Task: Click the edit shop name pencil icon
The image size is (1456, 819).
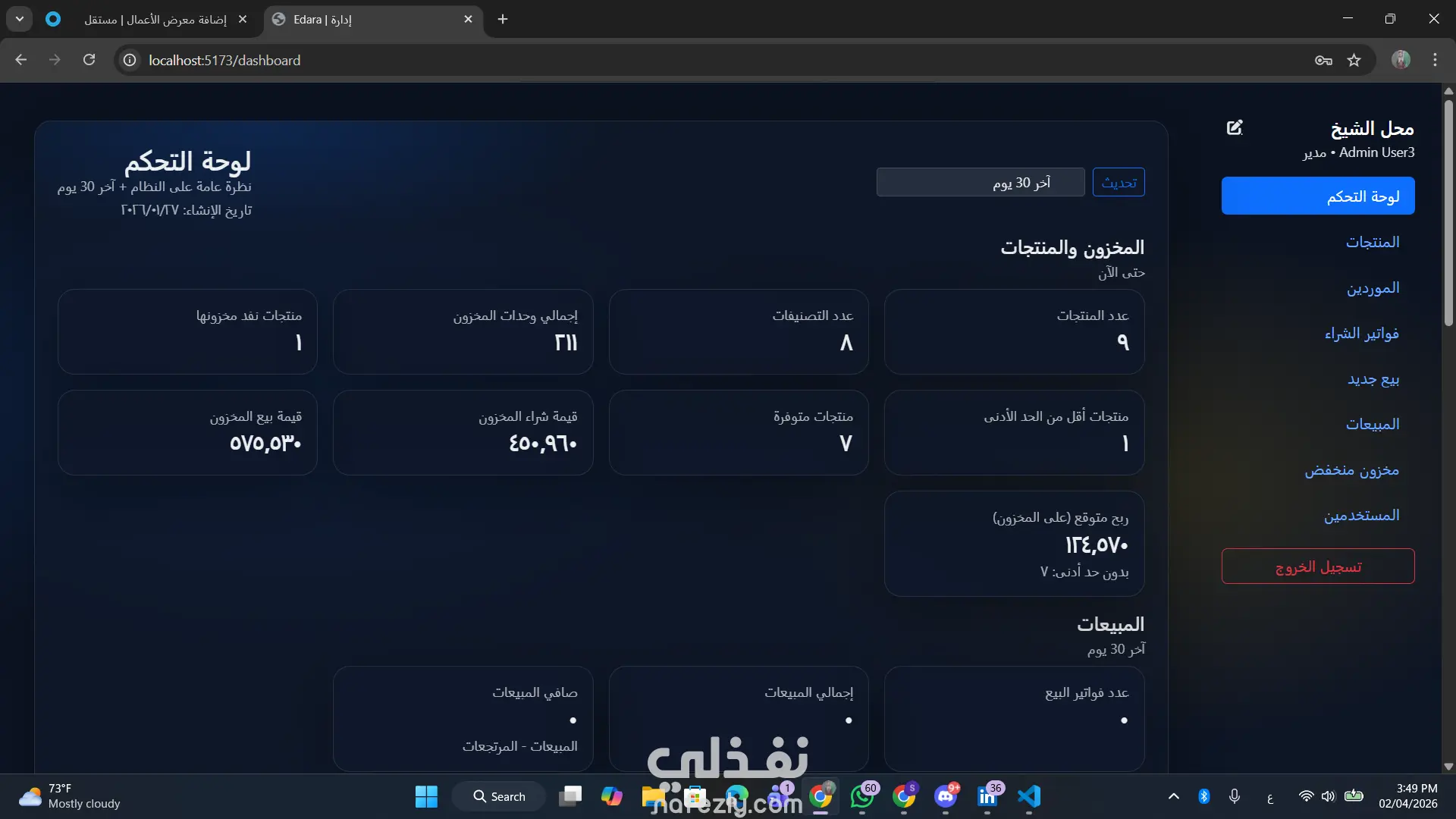Action: coord(1235,127)
